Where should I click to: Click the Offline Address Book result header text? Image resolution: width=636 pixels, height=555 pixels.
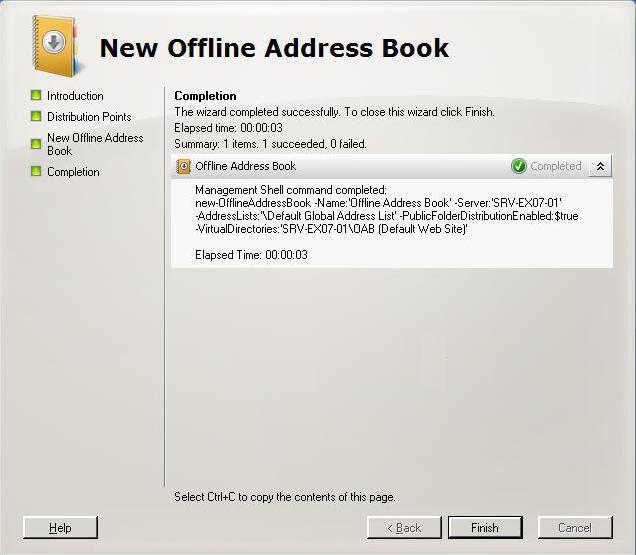click(246, 166)
